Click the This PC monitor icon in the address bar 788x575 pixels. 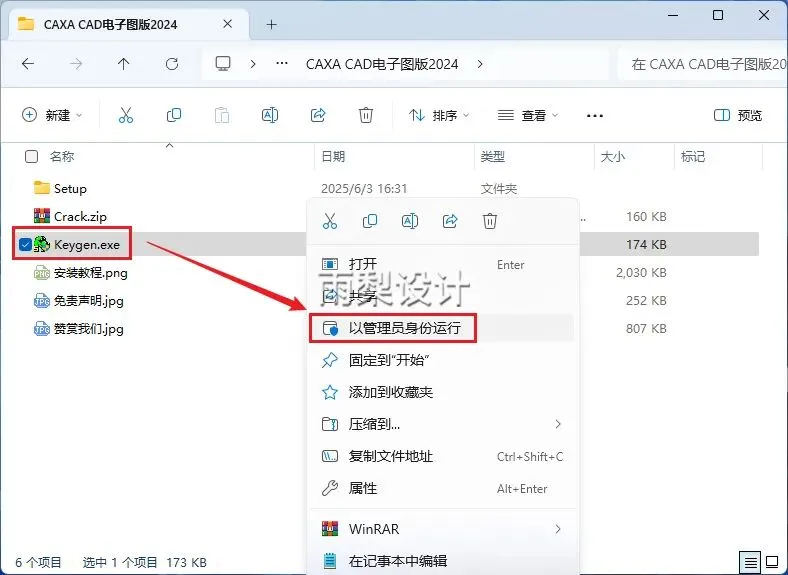coord(223,64)
